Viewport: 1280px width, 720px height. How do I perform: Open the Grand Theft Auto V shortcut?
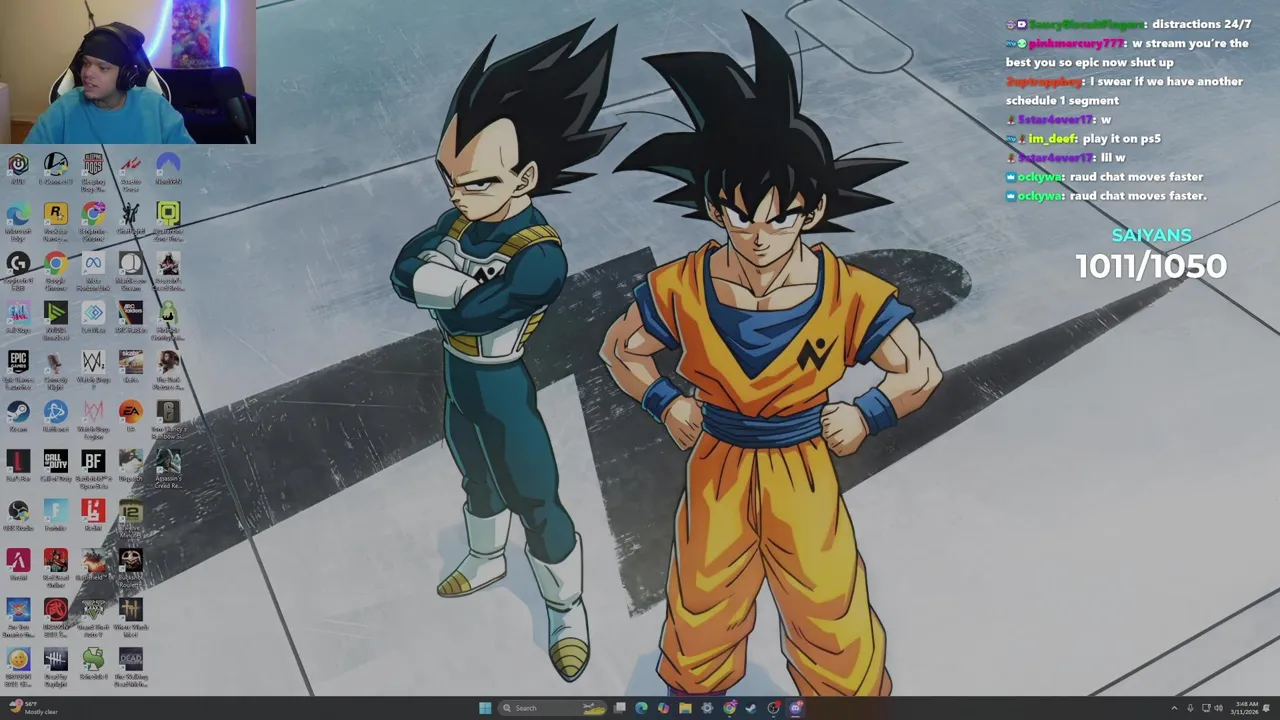[93, 615]
